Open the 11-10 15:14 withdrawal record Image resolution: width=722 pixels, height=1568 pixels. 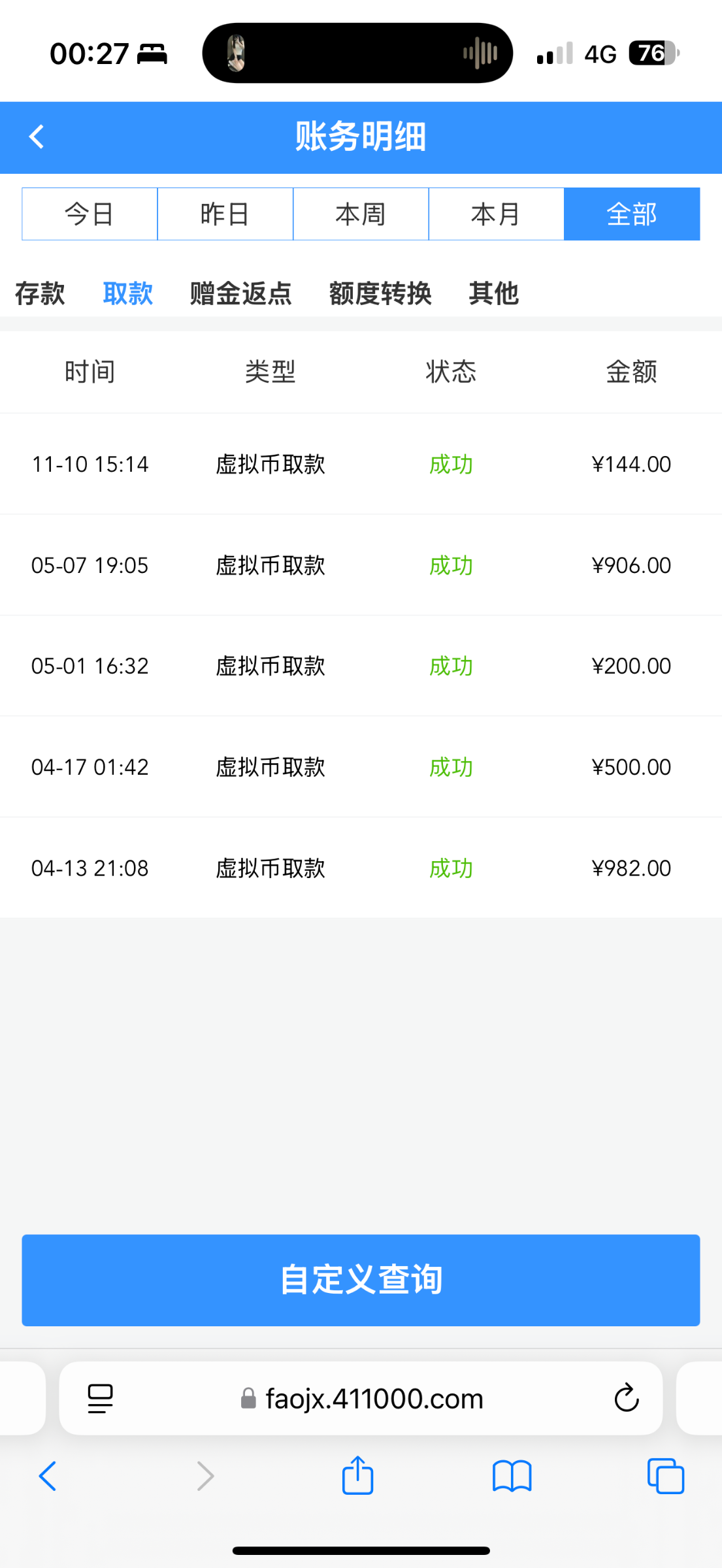coord(361,464)
